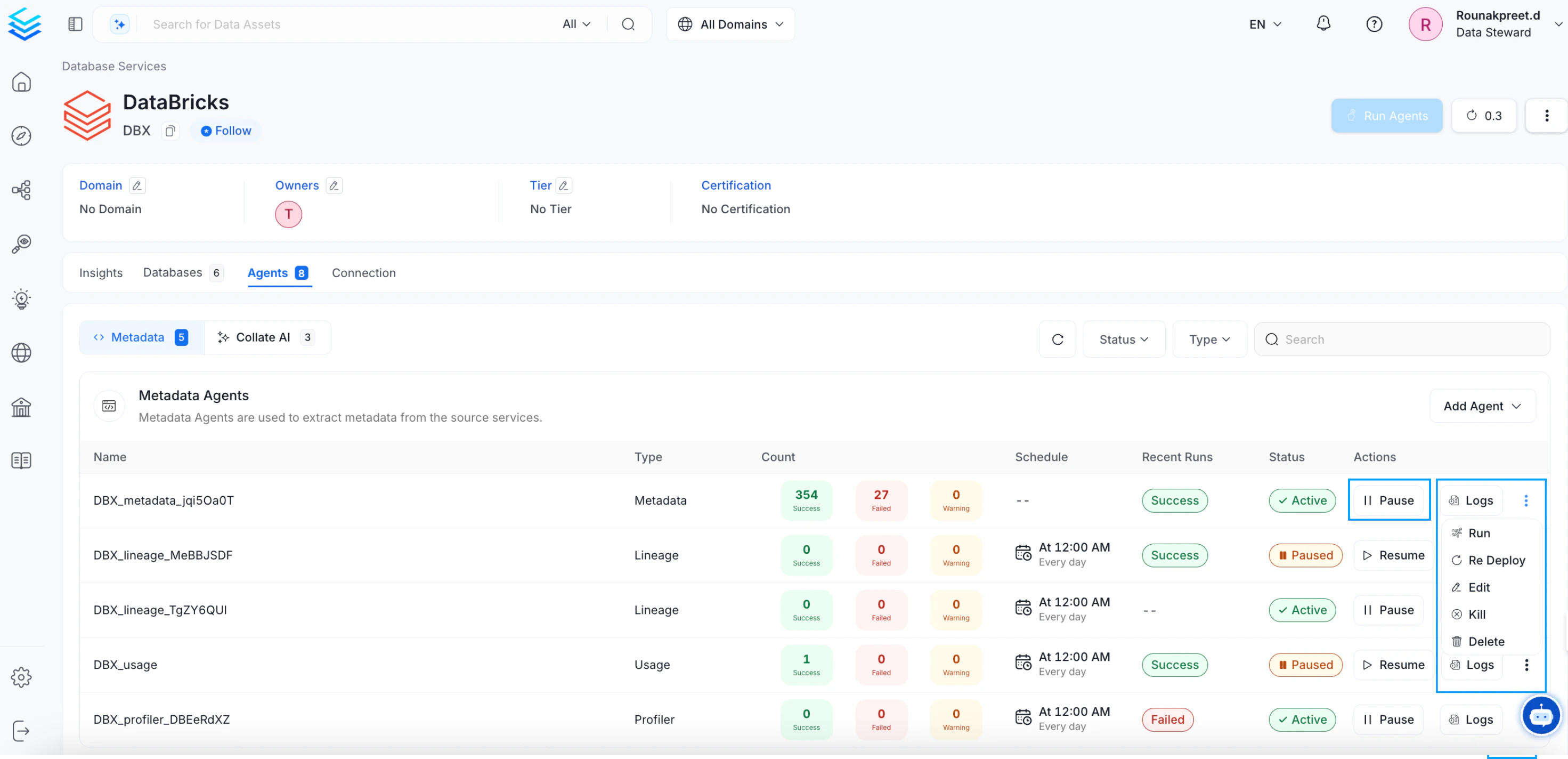Open the All search filter dropdown

(x=576, y=25)
